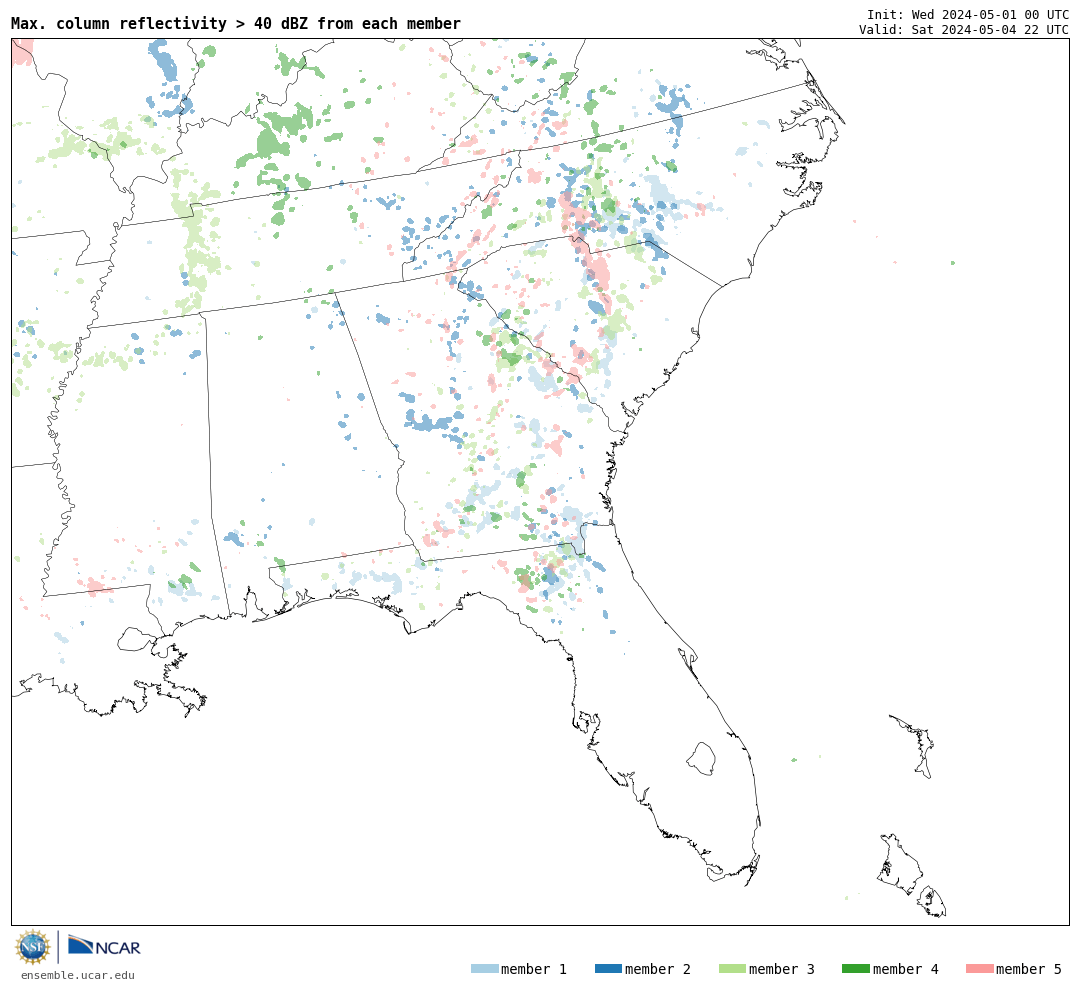The image size is (1080, 988).
Task: Click the NSF logo icon
Action: click(x=33, y=947)
